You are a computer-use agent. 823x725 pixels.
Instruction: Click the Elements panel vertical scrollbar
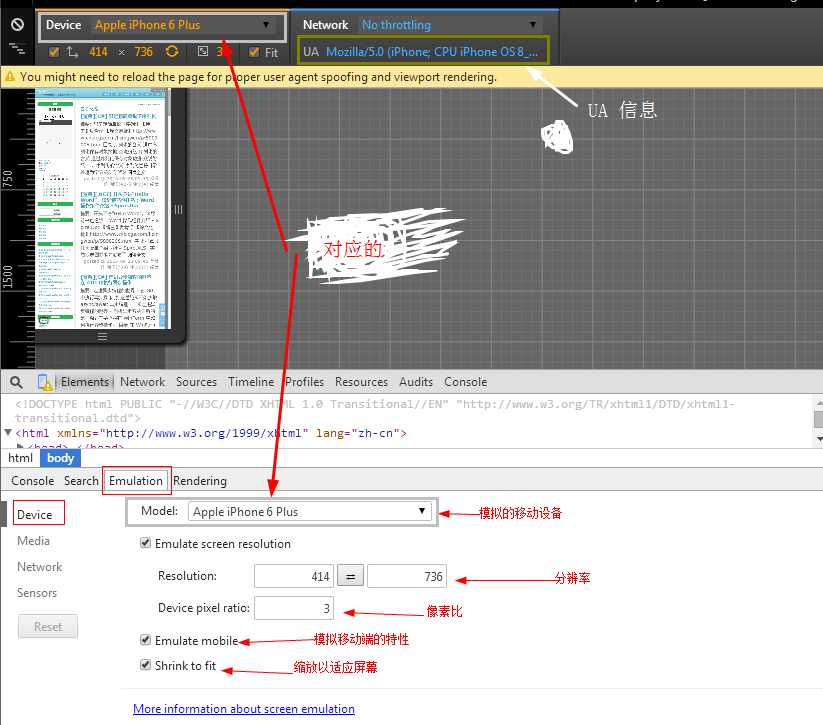[818, 421]
